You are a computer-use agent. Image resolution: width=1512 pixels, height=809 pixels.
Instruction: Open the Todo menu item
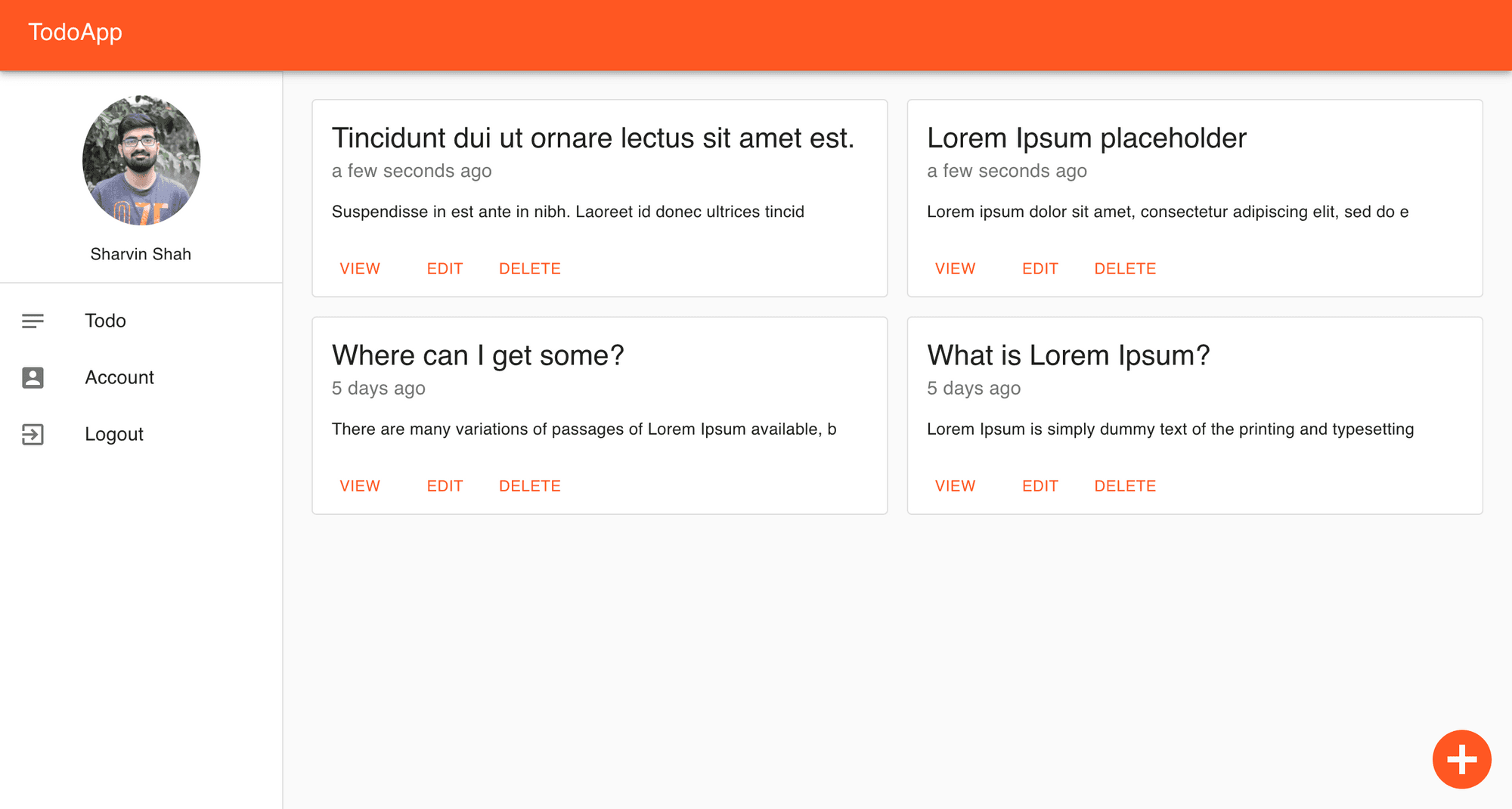click(x=105, y=321)
